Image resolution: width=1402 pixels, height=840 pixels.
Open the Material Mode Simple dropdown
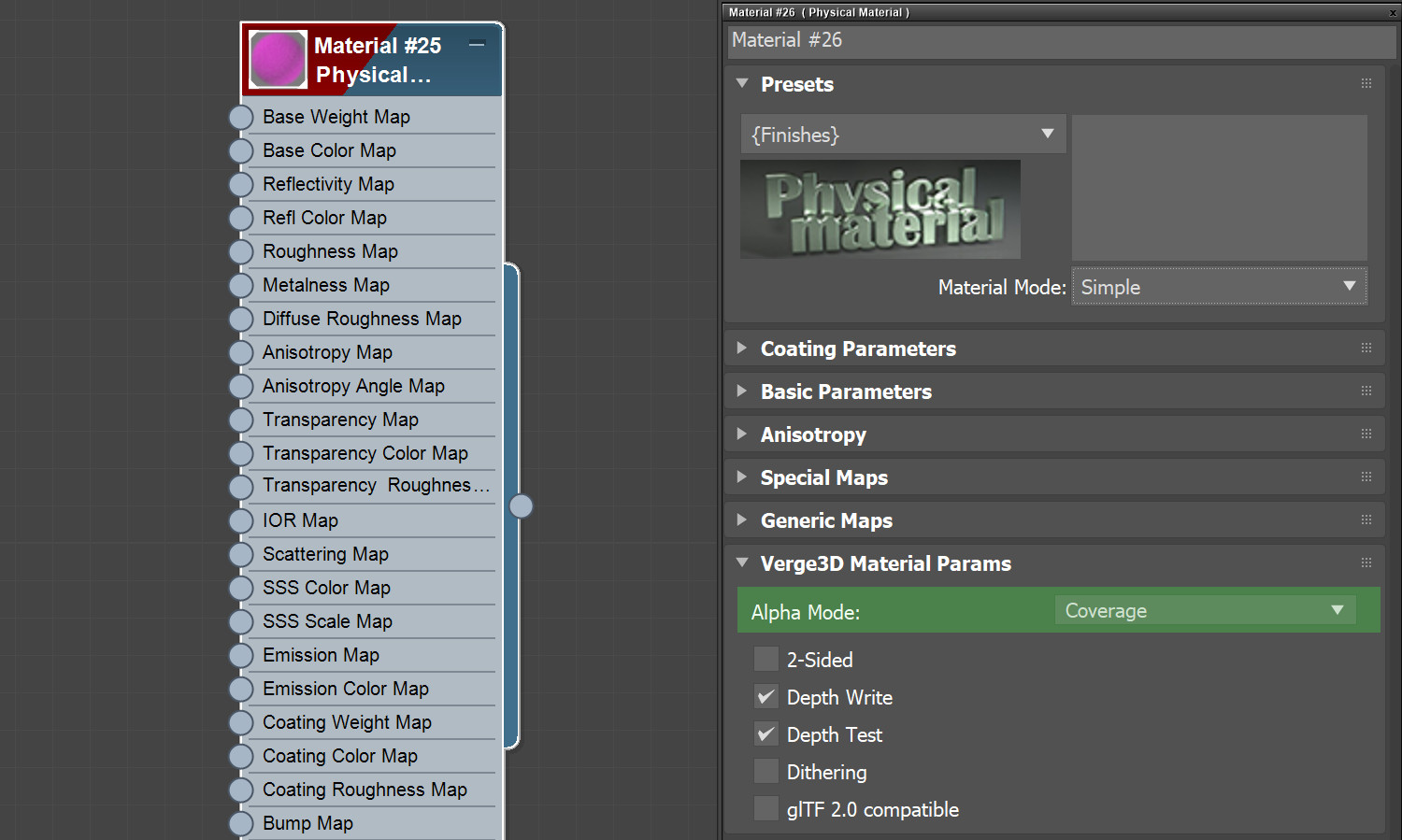coord(1220,287)
